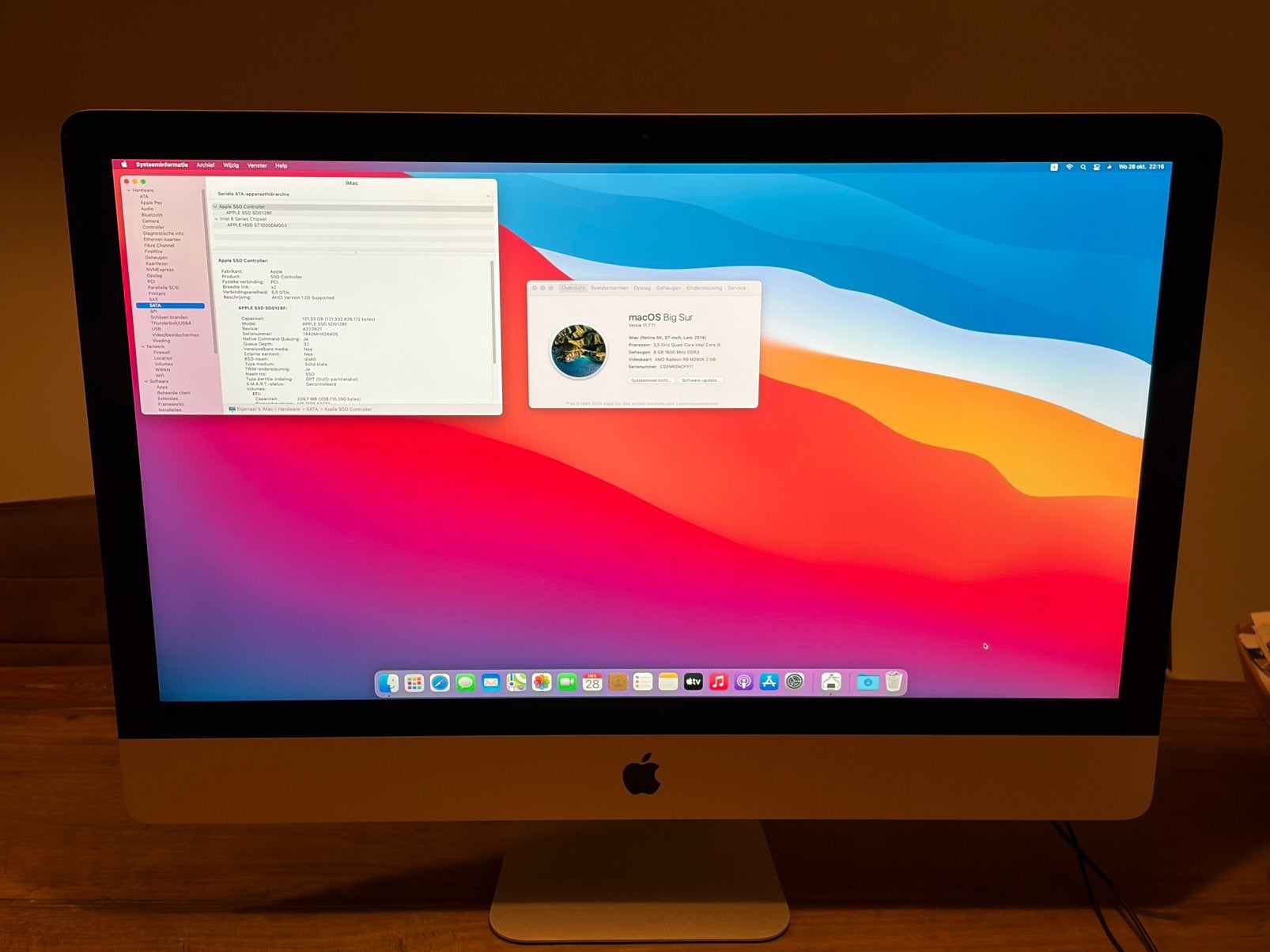Open the Calendar app showing 28
Screen dimensions: 1270x952
tap(592, 682)
